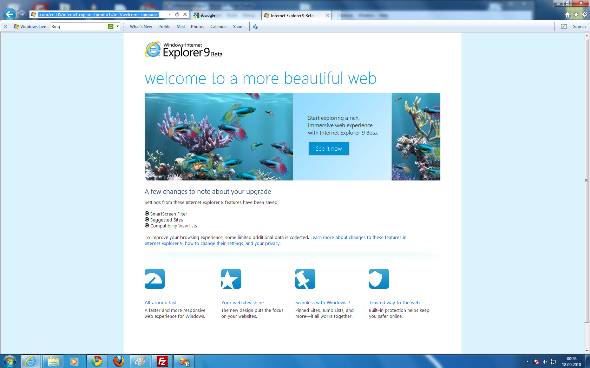590x368 pixels.
Task: Click the translate icon in Live toolbar
Action: 255,27
